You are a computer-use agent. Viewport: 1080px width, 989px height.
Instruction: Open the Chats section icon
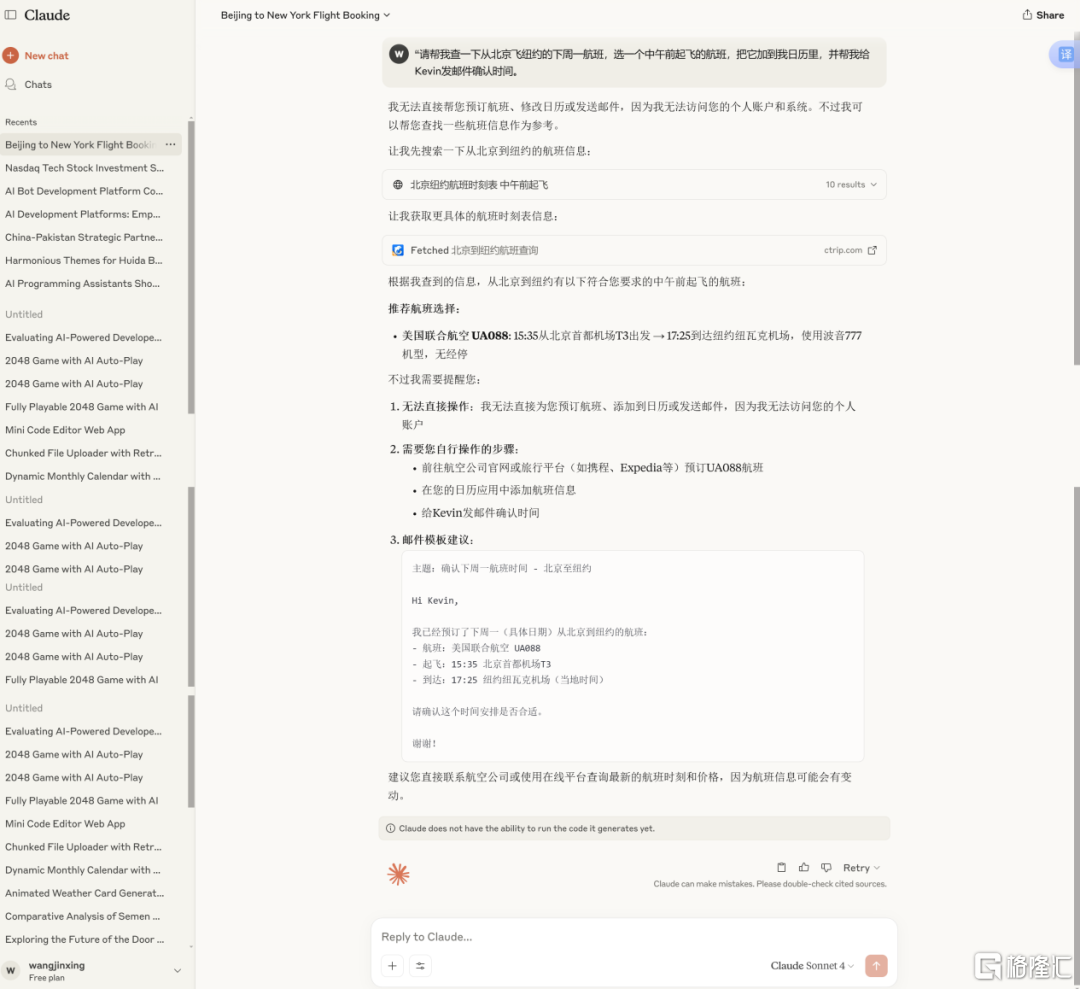click(10, 84)
